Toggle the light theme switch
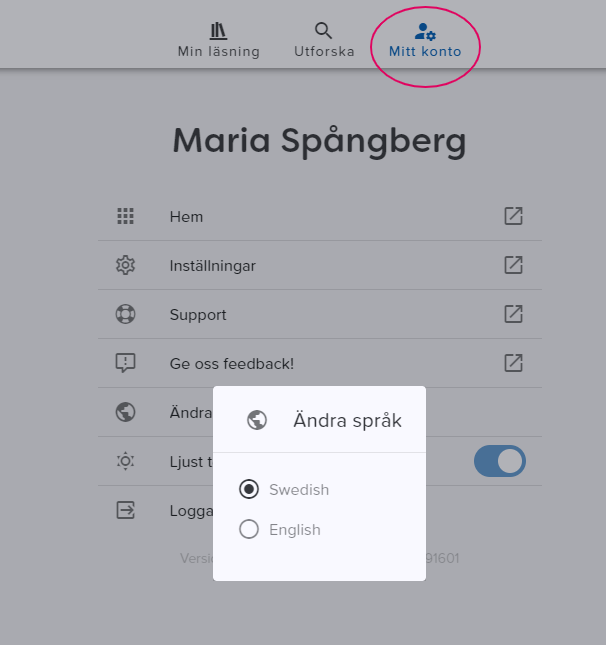The height and width of the screenshot is (645, 606). tap(499, 461)
